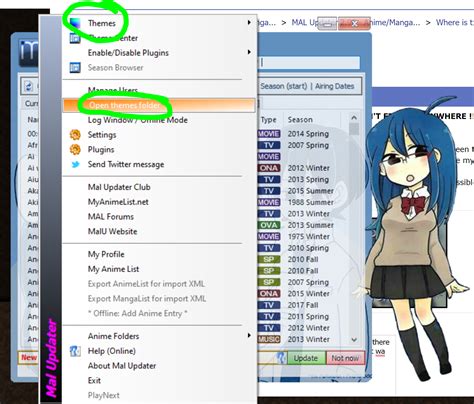Open My Profile
This screenshot has height=404, width=474.
click(x=106, y=254)
